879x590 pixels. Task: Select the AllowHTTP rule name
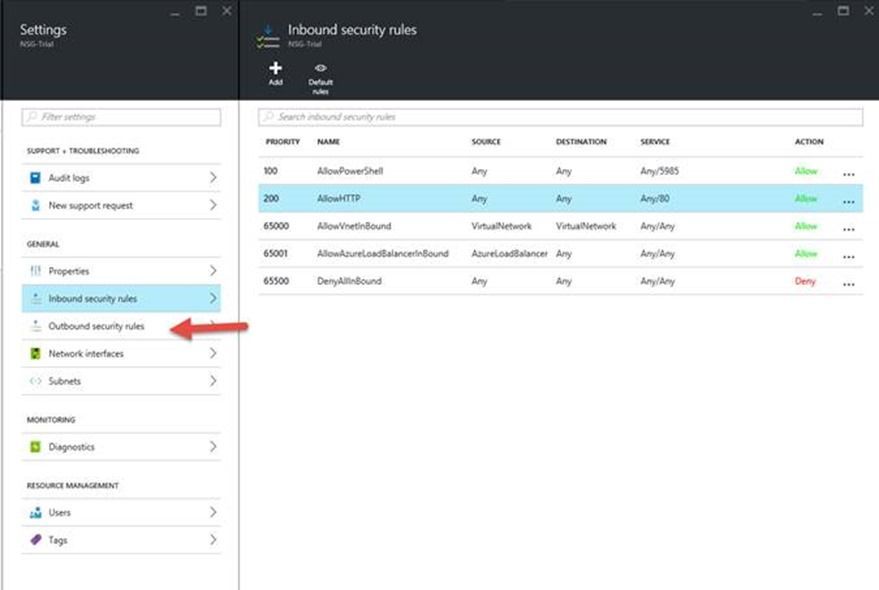click(339, 199)
